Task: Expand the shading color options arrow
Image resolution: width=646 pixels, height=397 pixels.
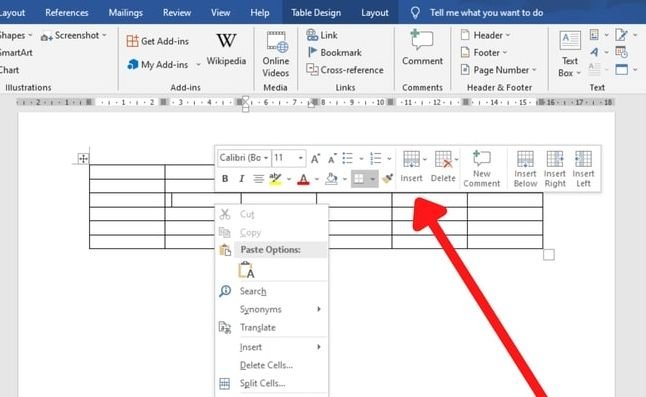Action: point(344,179)
